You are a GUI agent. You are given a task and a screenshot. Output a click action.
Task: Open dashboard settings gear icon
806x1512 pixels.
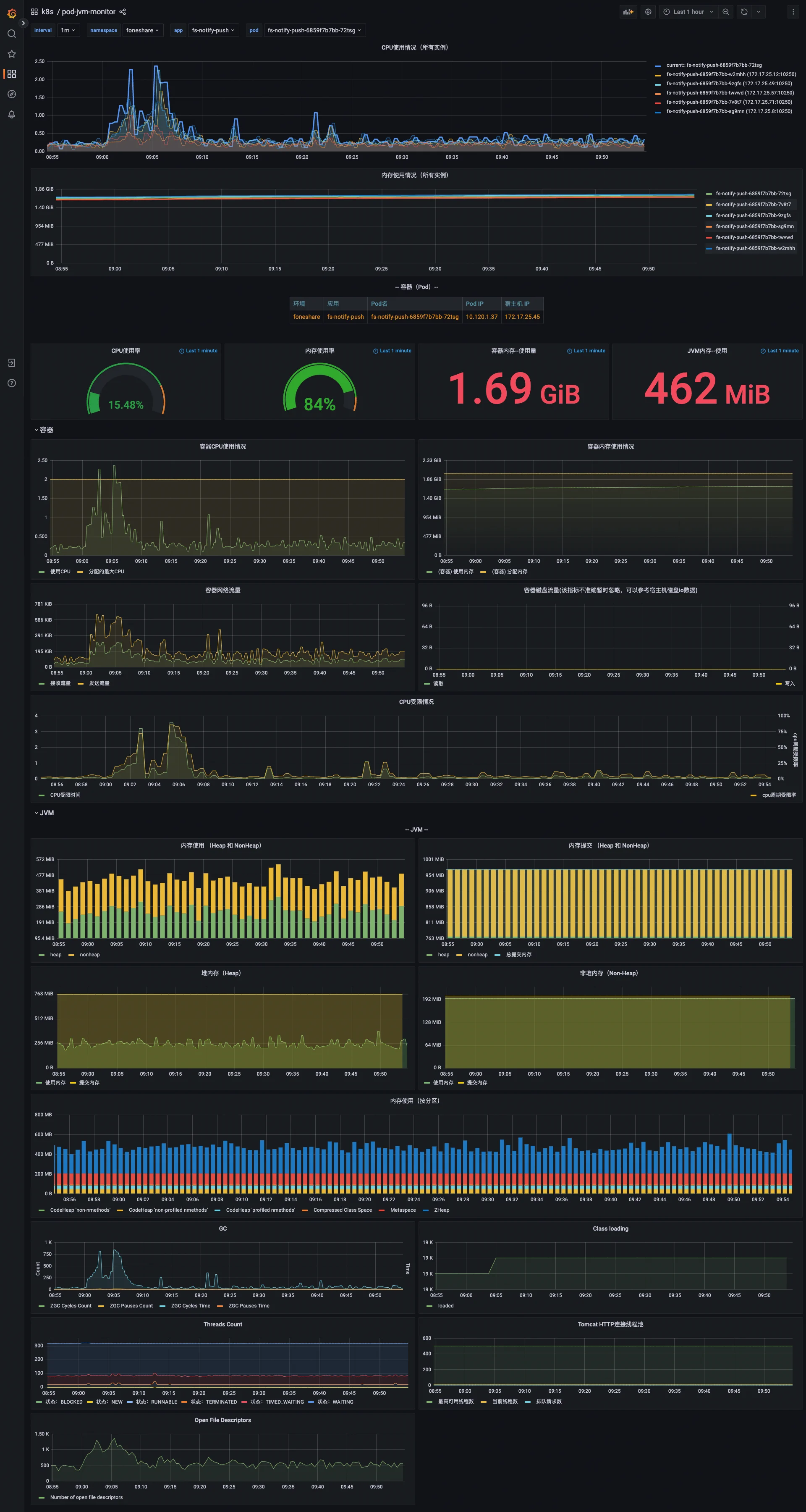click(648, 11)
